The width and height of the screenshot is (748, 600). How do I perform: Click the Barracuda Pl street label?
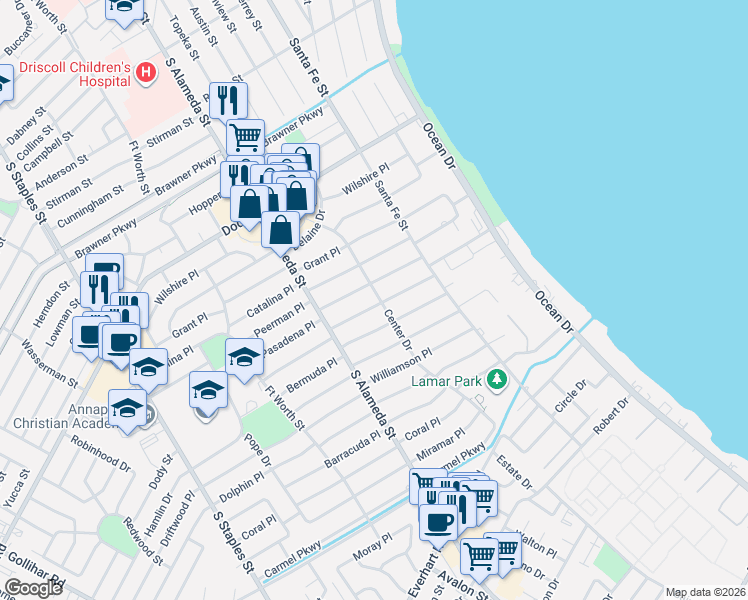tap(353, 449)
